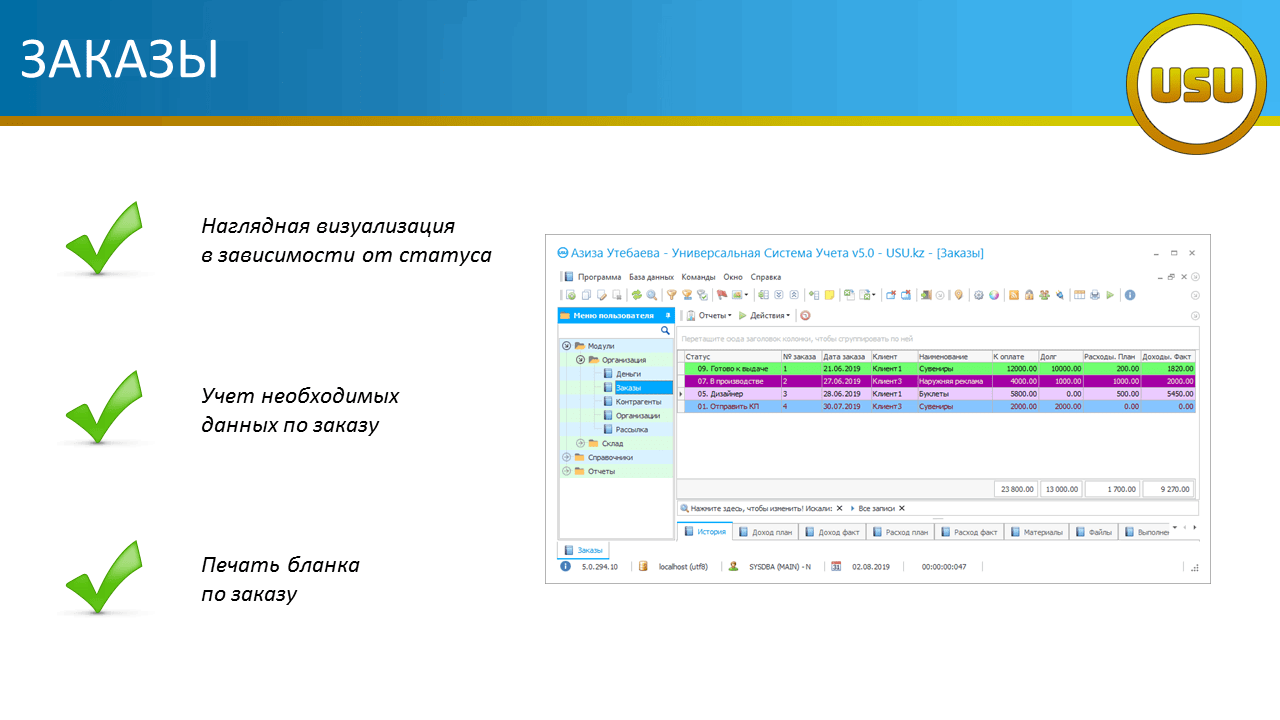Open the Окно menu

coord(733,277)
